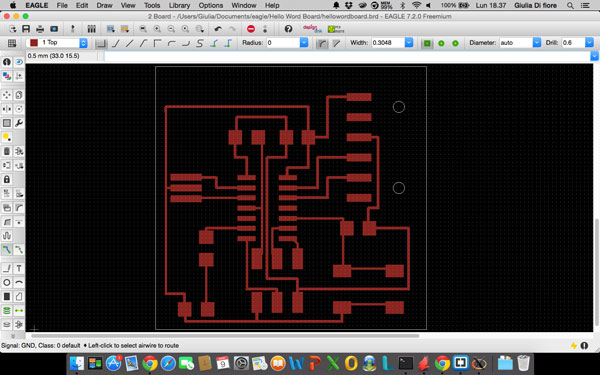Open the Tools menu
Screen dimensions: 600x375
[152, 5]
